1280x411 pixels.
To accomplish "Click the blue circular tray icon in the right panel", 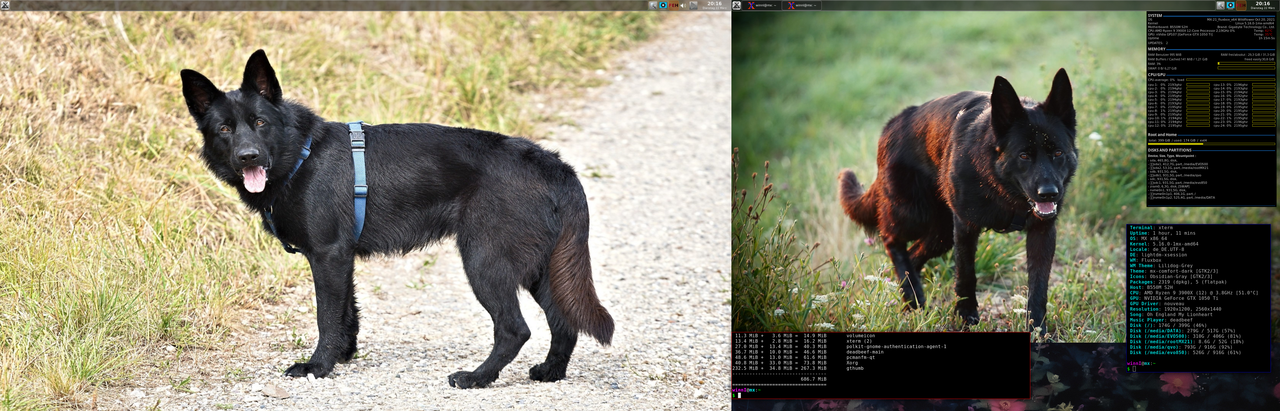I will pos(1230,5).
